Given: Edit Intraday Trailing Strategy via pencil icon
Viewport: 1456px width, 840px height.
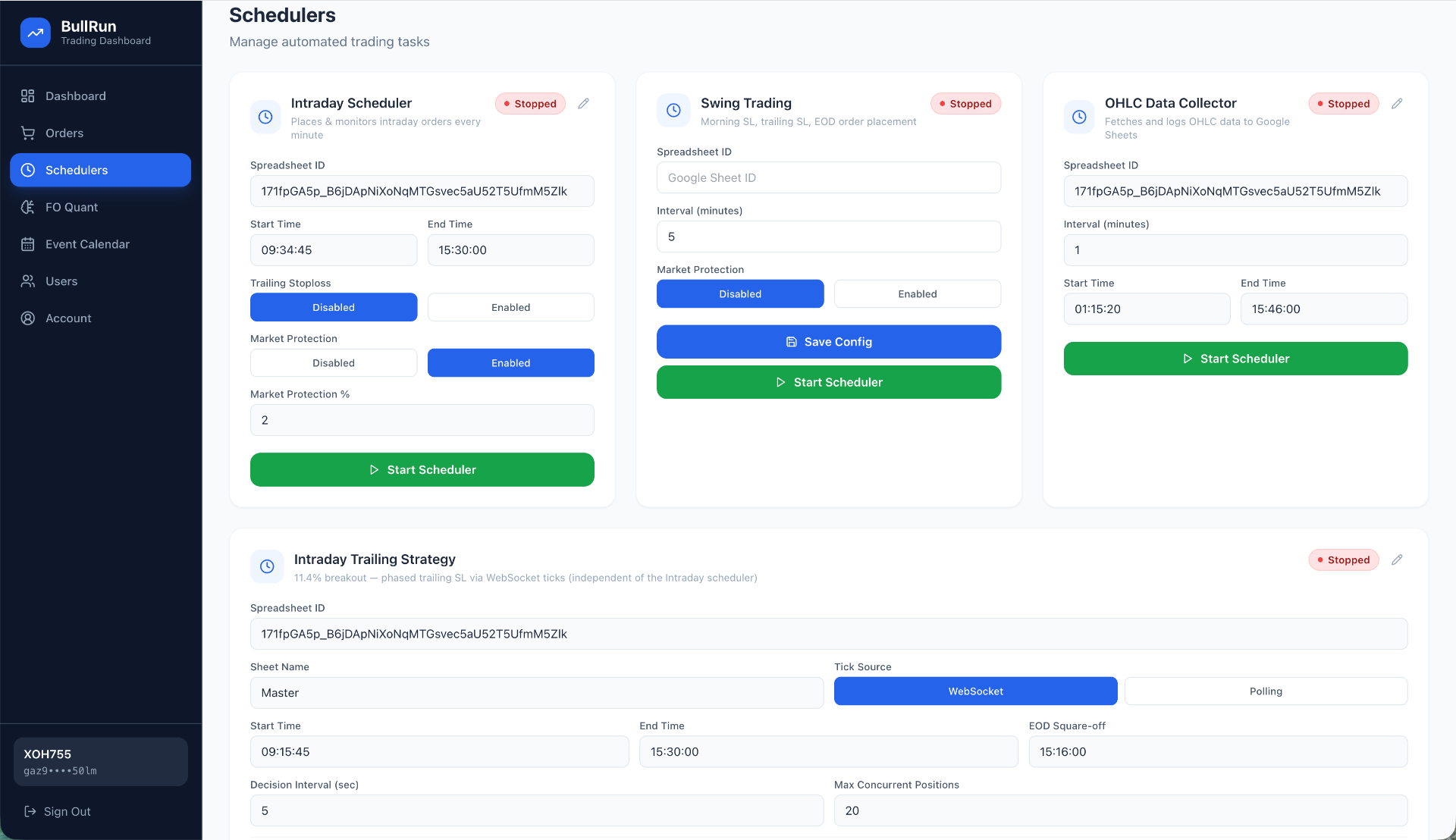Looking at the screenshot, I should 1397,559.
